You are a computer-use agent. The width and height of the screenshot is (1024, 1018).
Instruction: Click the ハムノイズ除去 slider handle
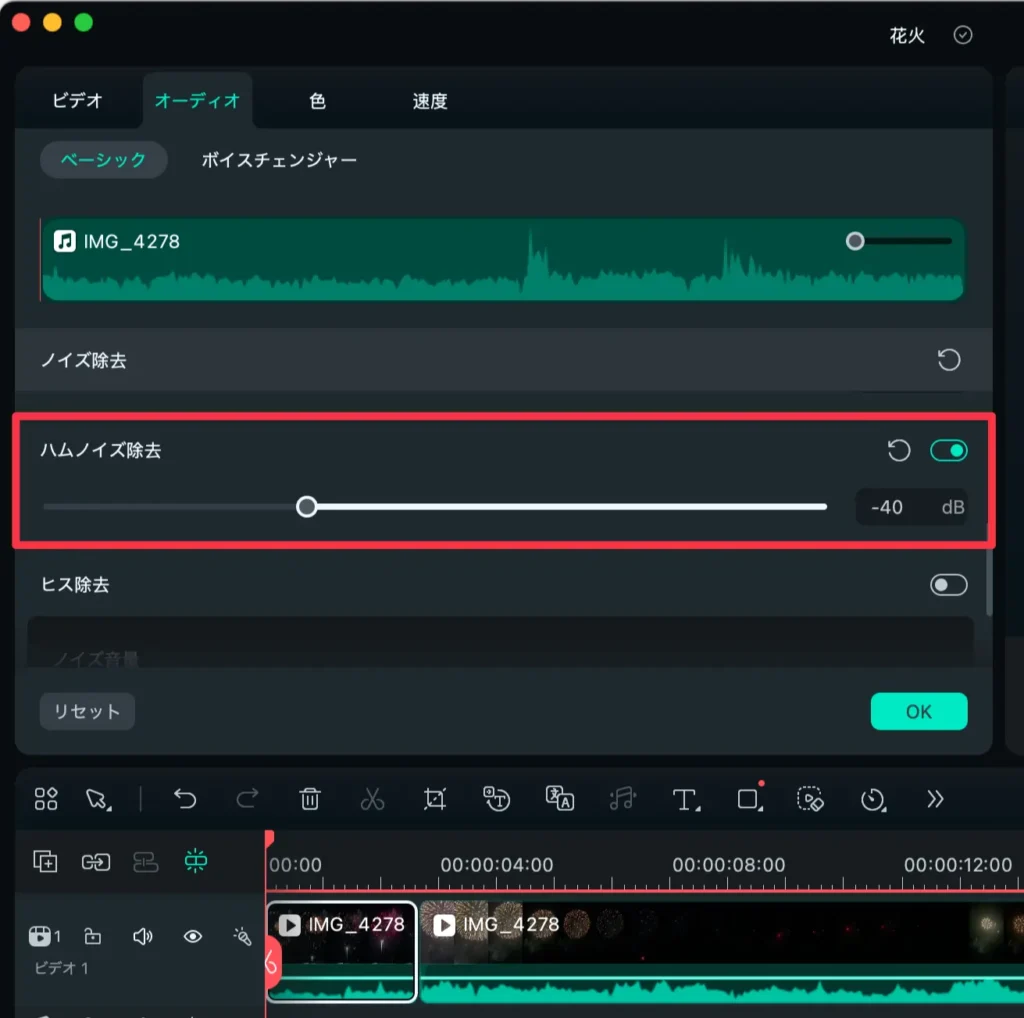307,507
